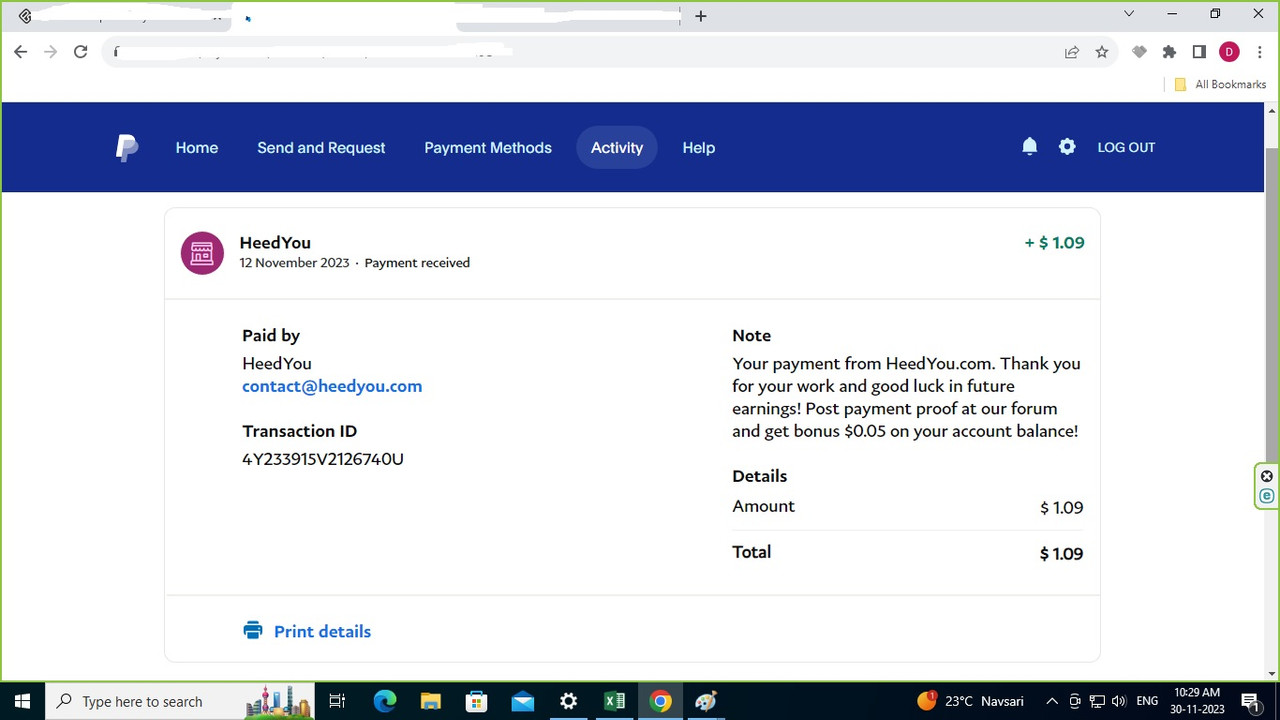Click the HeedYou transaction title
1280x720 pixels.
(x=275, y=242)
